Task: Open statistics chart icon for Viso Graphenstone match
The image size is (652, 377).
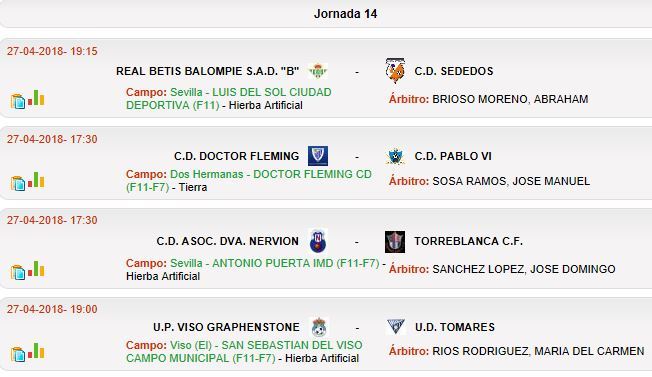Action: tap(36, 351)
